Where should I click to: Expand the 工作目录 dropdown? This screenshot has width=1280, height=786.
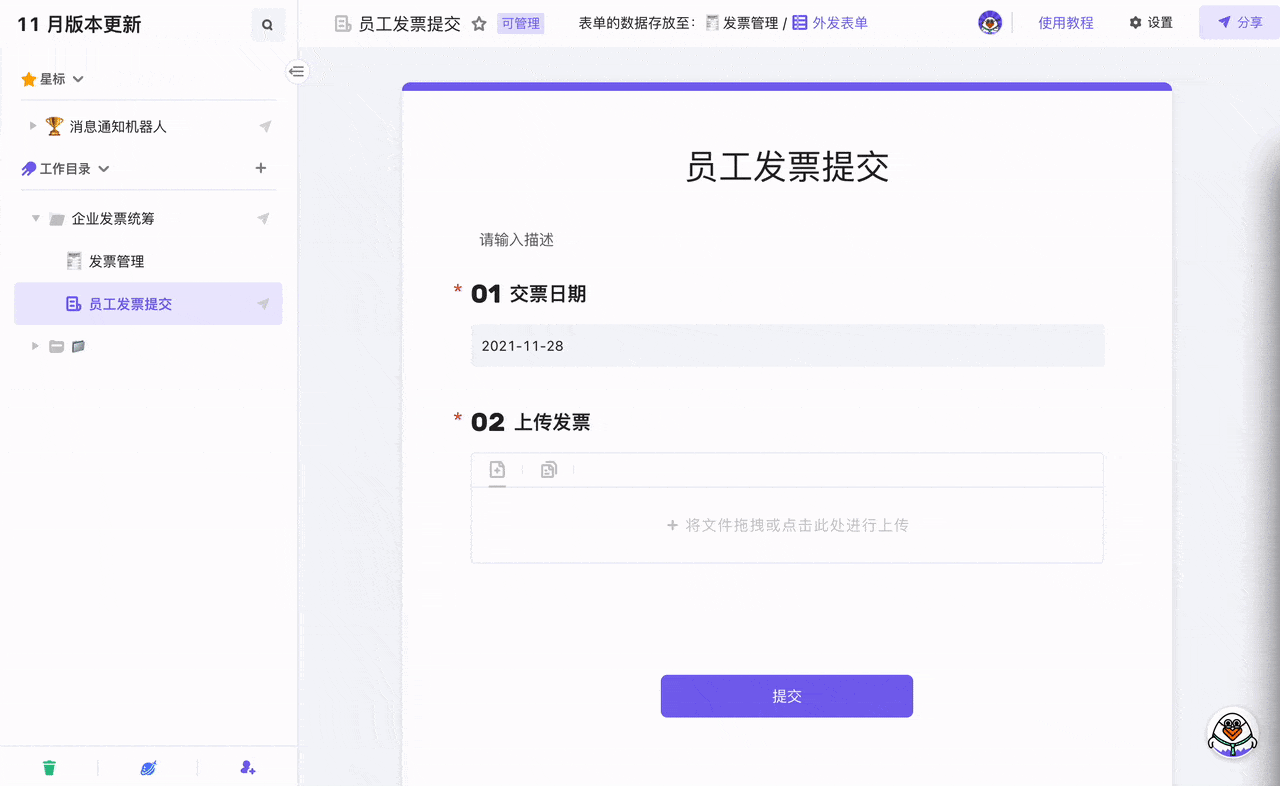point(104,169)
